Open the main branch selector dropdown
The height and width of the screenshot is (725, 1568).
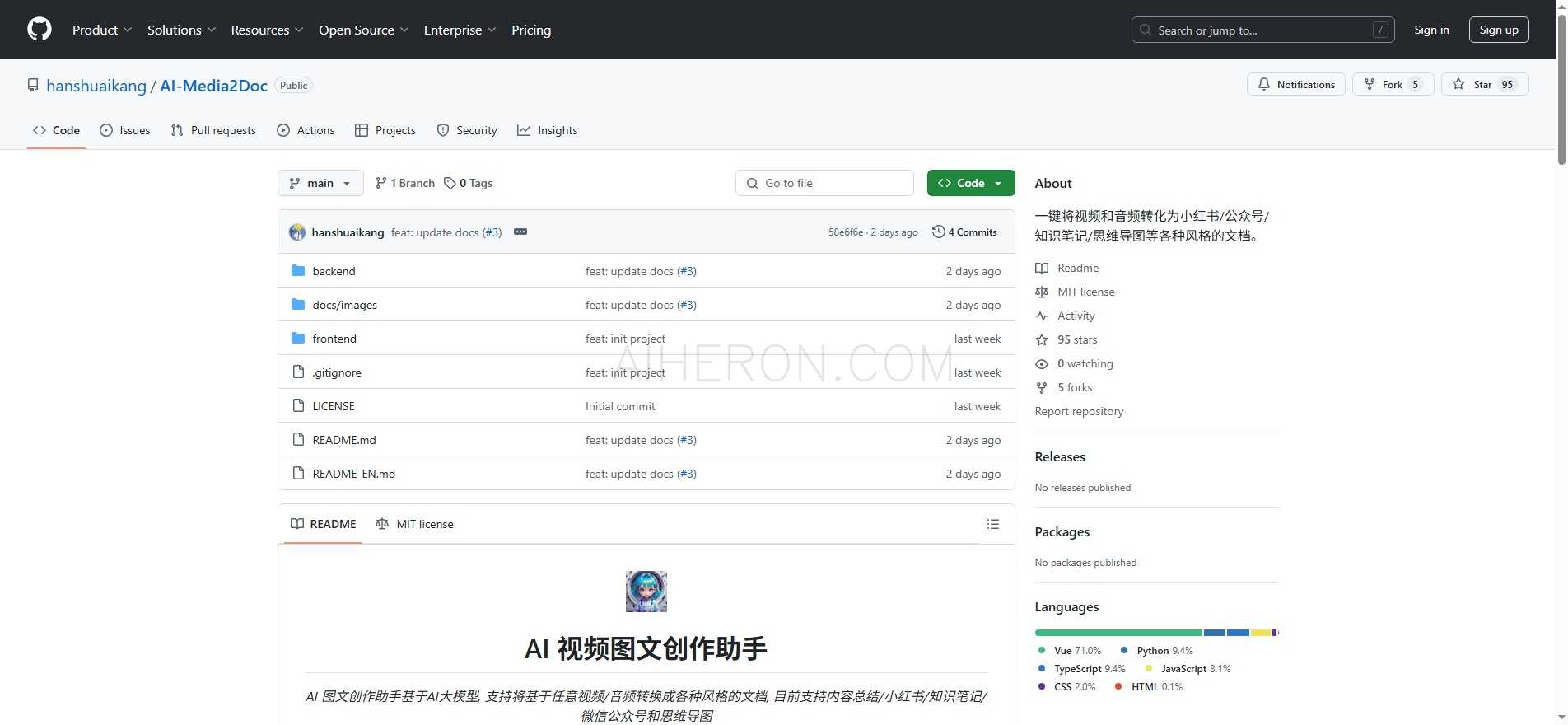click(320, 183)
